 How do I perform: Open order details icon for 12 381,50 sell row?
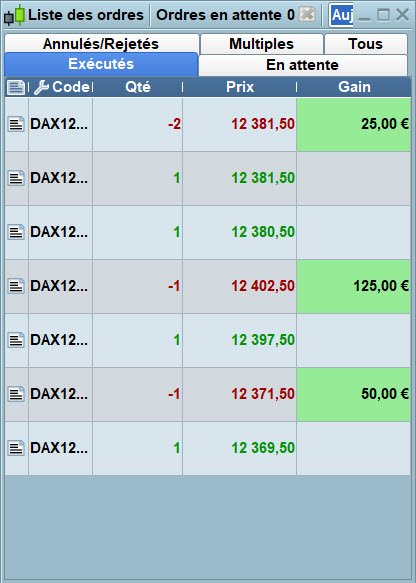click(x=16, y=124)
